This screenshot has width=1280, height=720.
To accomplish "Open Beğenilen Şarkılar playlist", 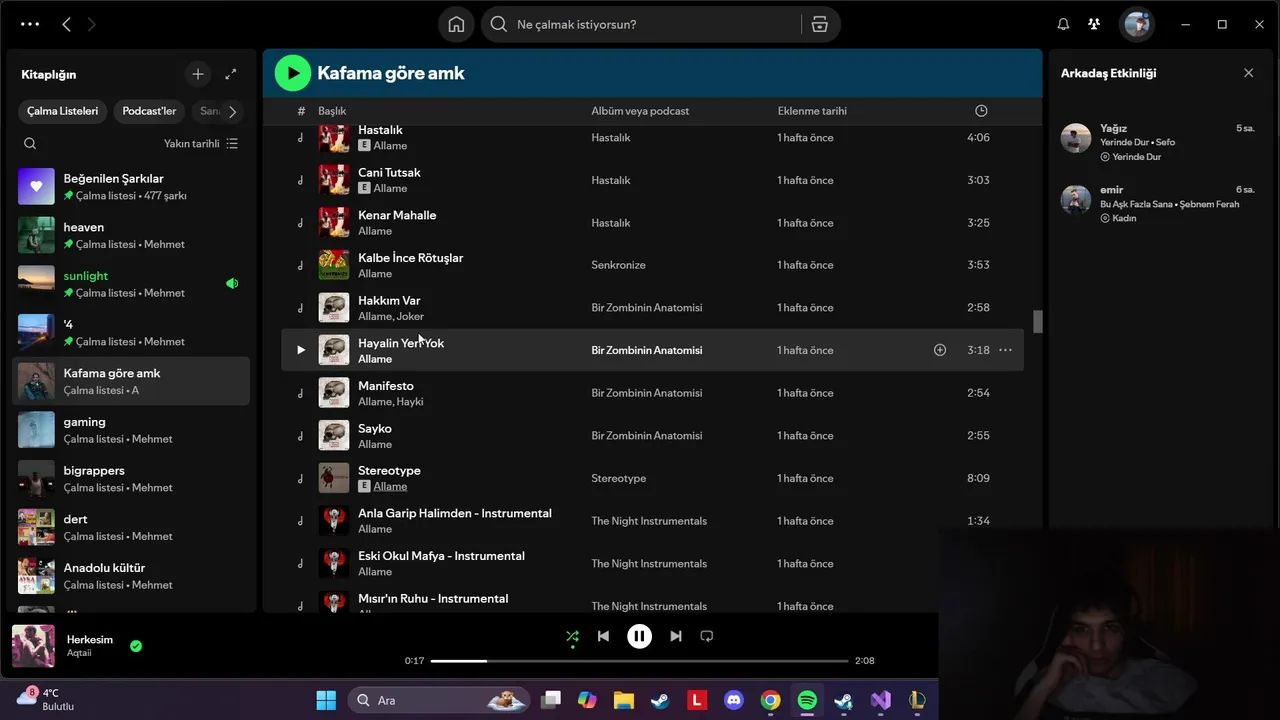I will [131, 187].
